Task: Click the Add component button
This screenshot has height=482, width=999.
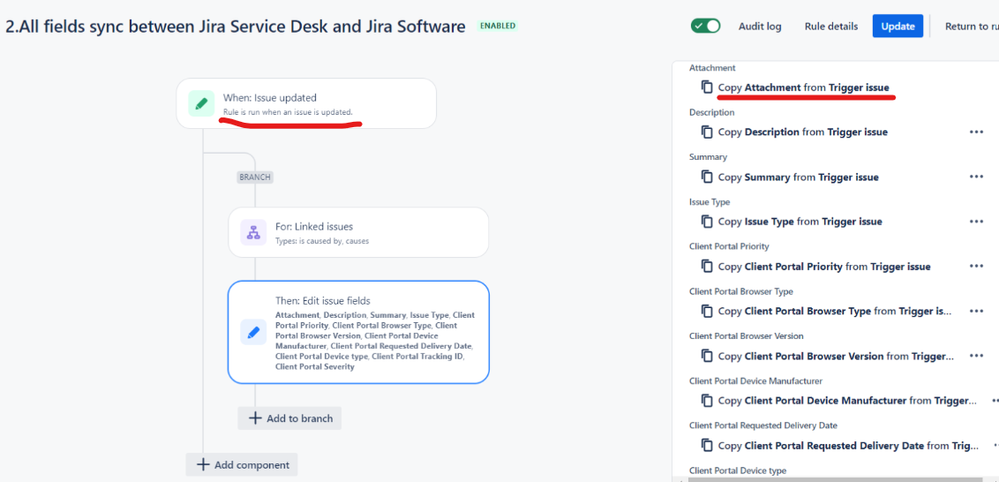Action: 241,465
